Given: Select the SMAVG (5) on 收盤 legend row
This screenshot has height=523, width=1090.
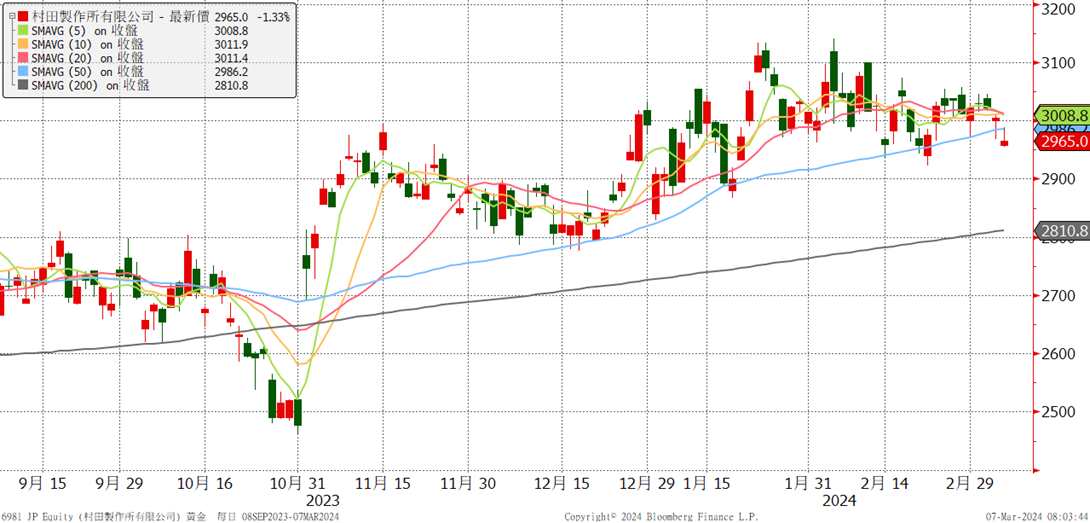Looking at the screenshot, I should [x=84, y=31].
